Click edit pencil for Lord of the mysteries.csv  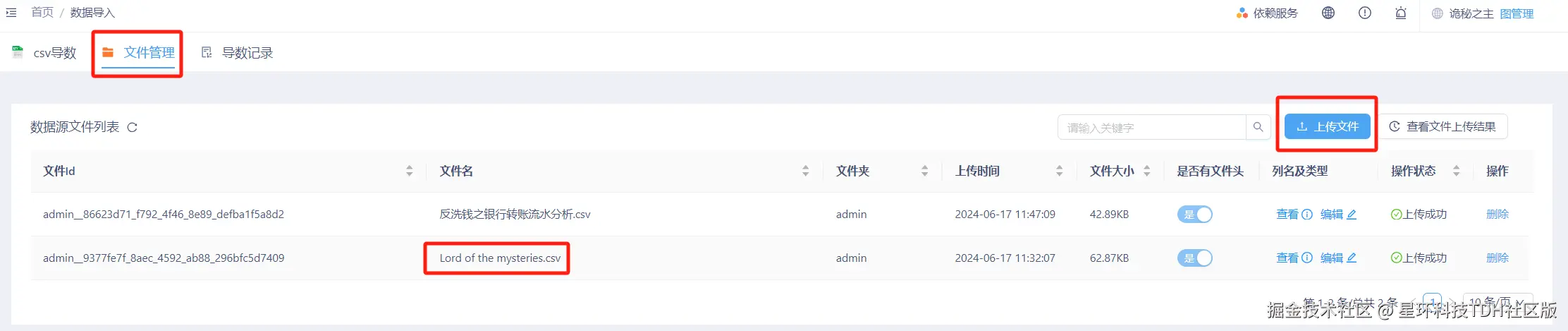(x=1351, y=258)
